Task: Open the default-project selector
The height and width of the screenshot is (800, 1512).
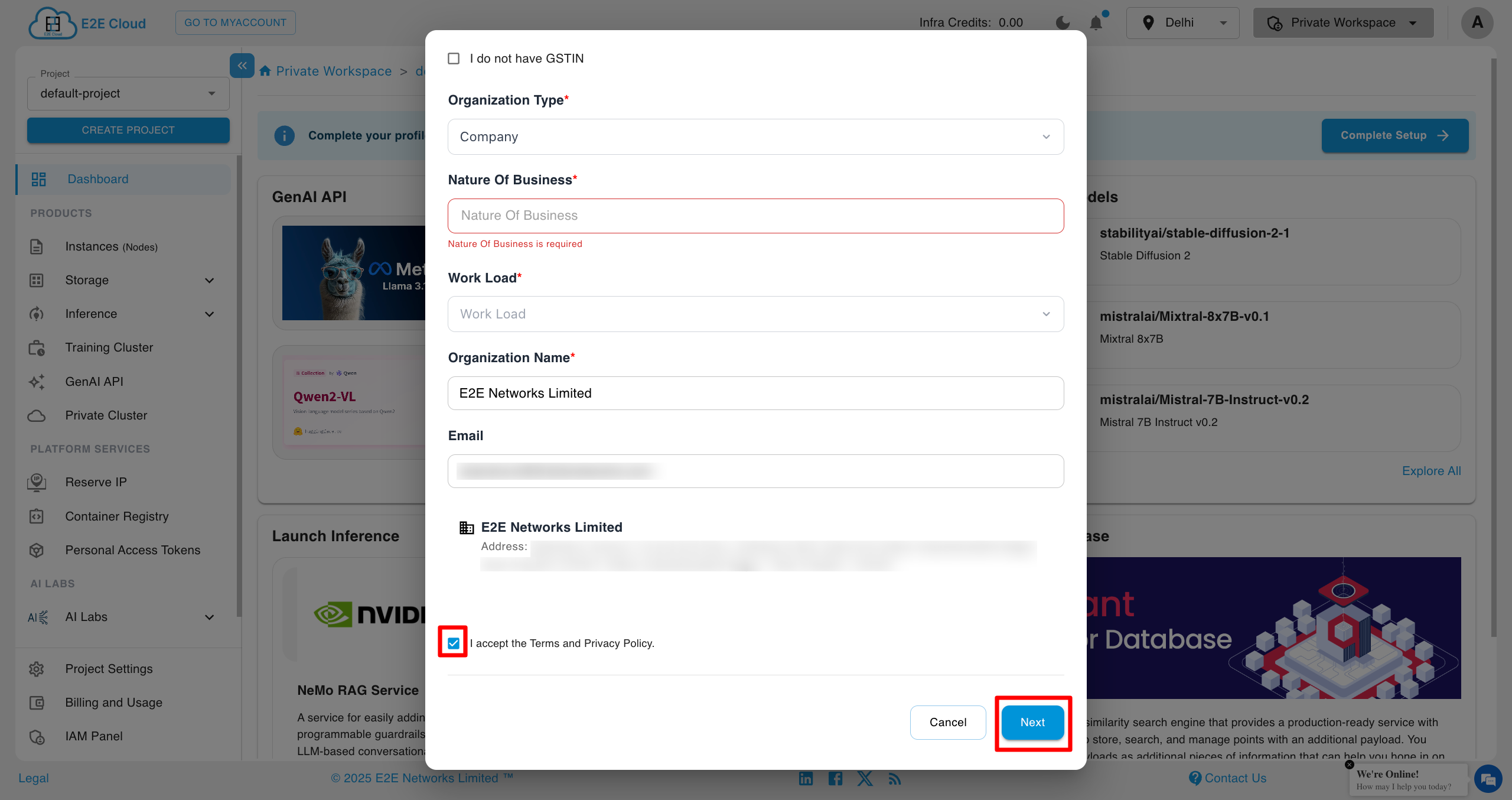Action: pyautogui.click(x=128, y=93)
